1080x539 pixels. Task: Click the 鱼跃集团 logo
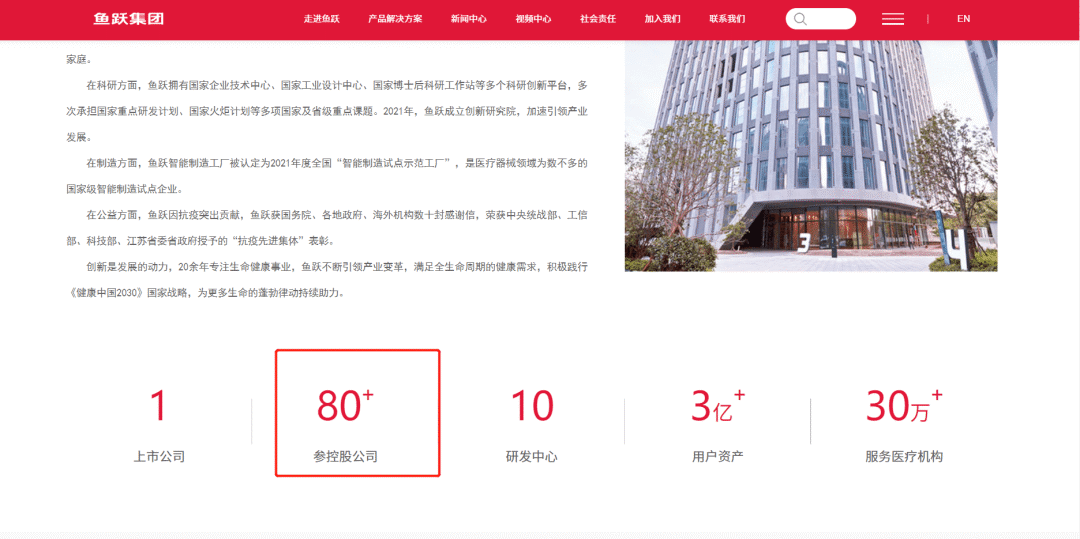(128, 18)
